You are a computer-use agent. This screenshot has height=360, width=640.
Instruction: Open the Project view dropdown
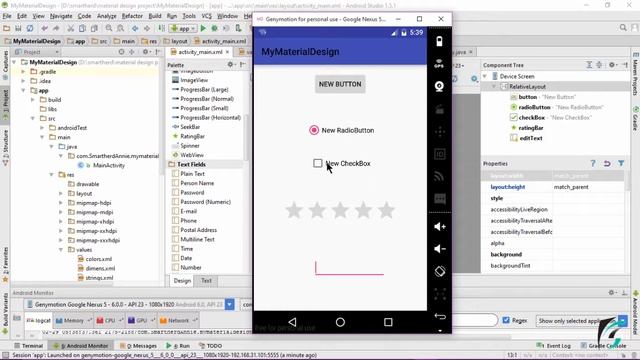click(36, 52)
